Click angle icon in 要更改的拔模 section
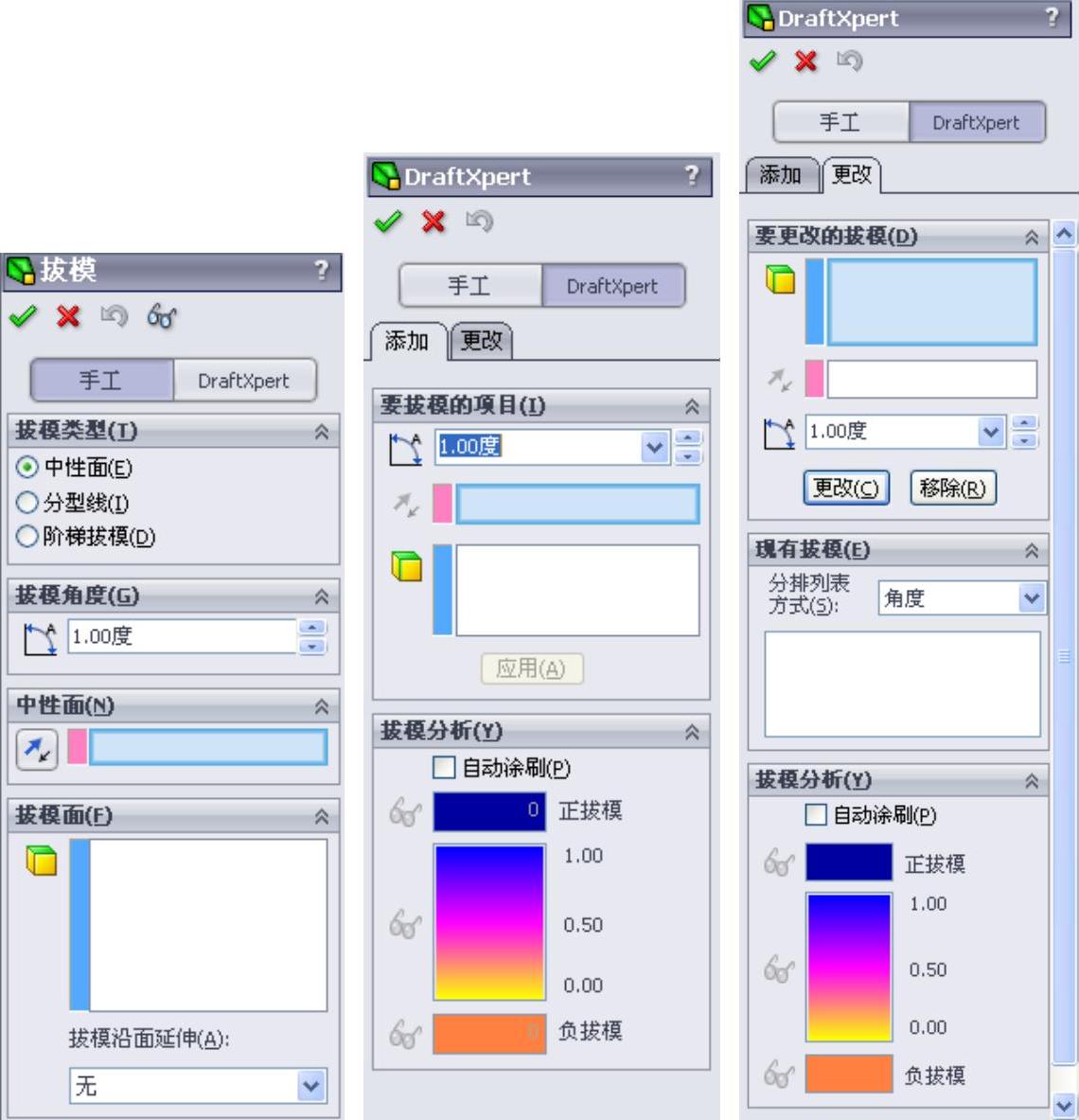 click(x=779, y=434)
